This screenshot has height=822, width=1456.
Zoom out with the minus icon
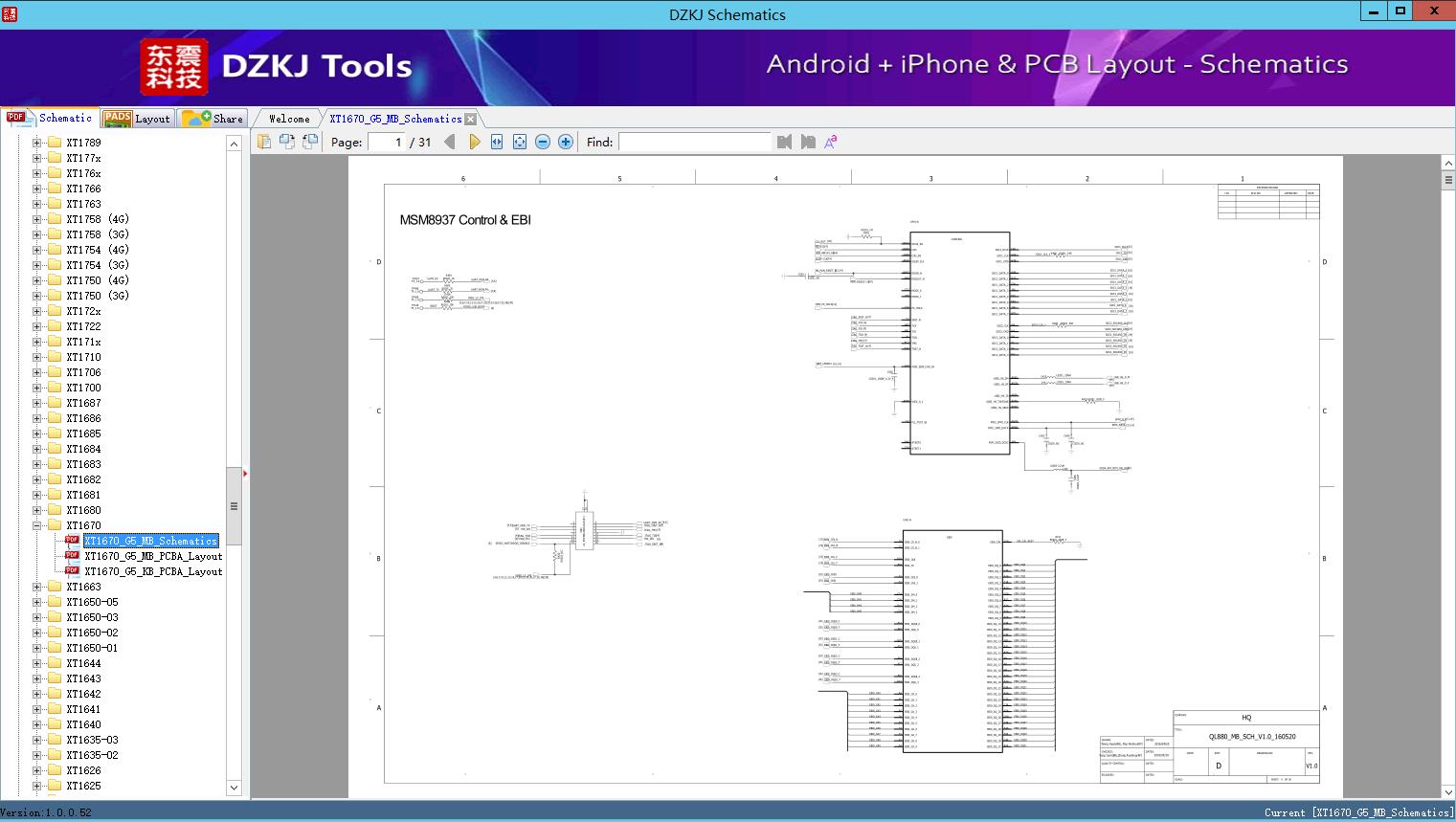tap(543, 142)
